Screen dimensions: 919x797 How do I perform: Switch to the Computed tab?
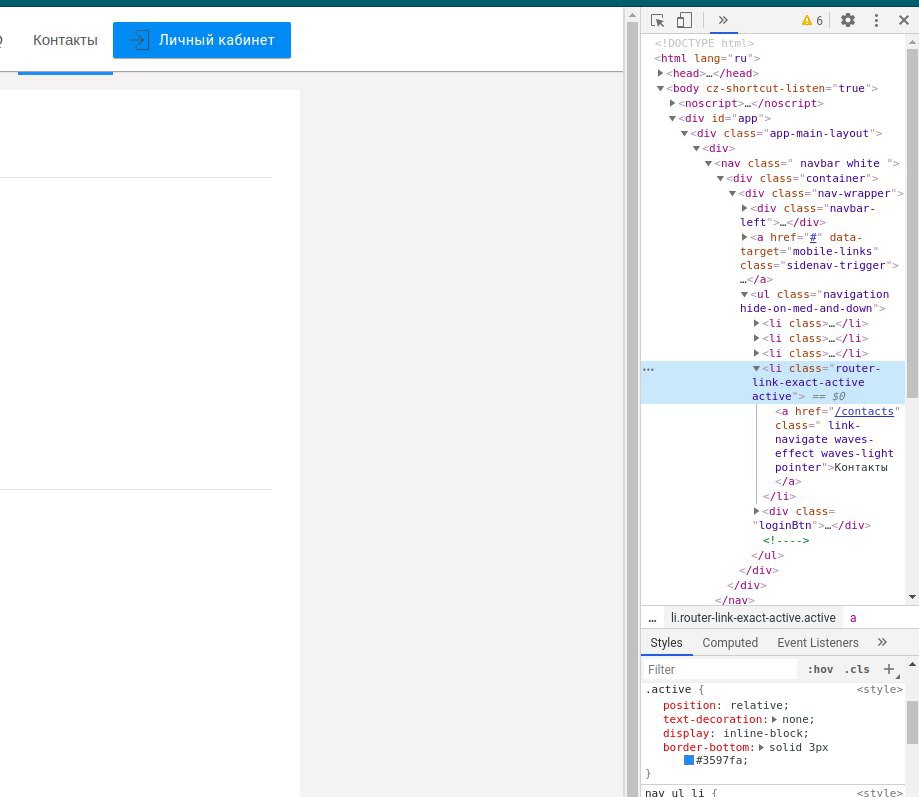[730, 643]
